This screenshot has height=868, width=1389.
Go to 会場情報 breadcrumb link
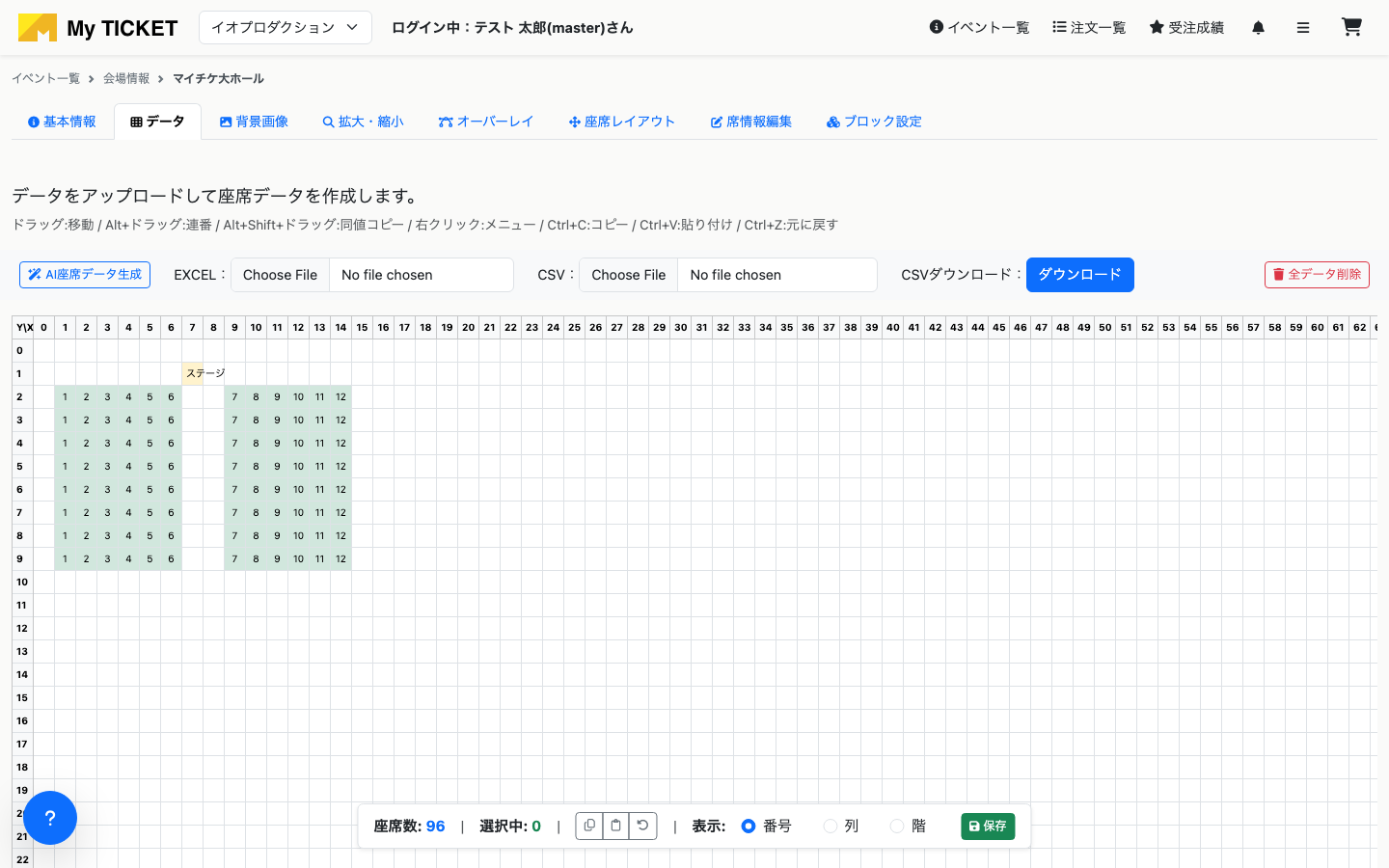pyautogui.click(x=126, y=78)
